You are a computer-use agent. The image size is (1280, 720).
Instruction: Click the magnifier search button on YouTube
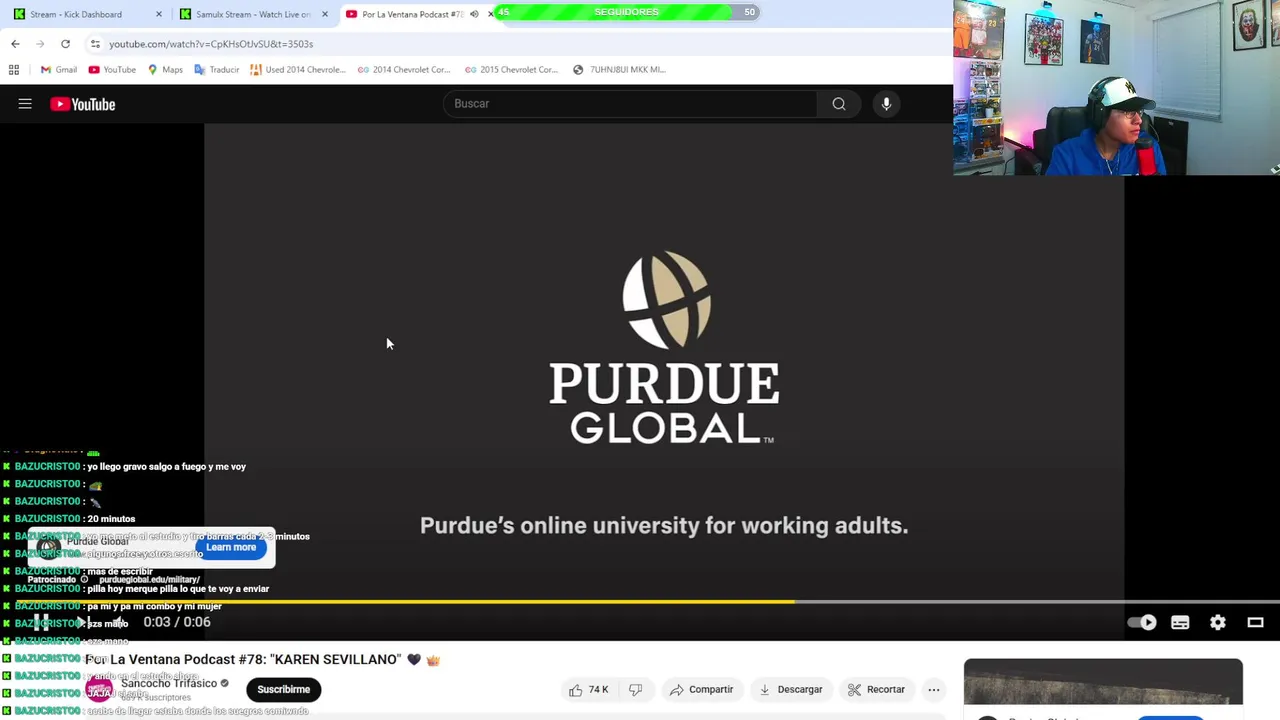[x=839, y=104]
